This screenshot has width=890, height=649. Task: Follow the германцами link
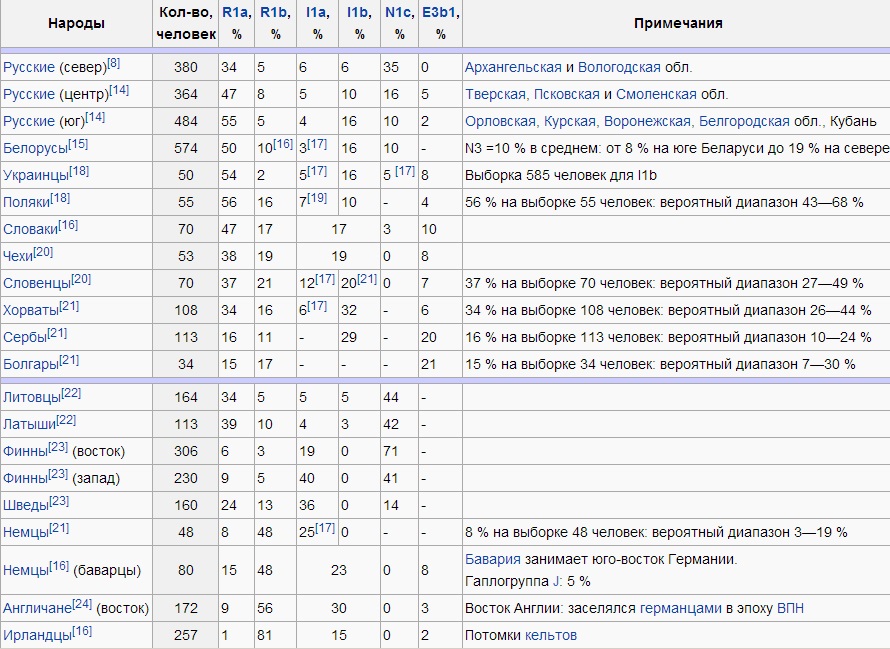[x=681, y=609]
